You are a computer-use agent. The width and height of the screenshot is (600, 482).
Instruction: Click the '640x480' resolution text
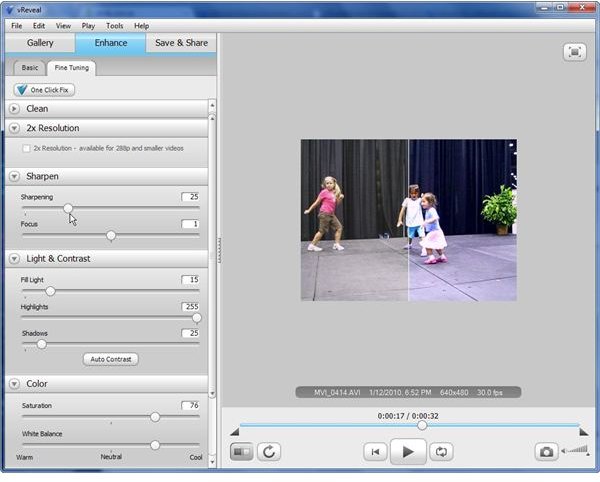[454, 392]
